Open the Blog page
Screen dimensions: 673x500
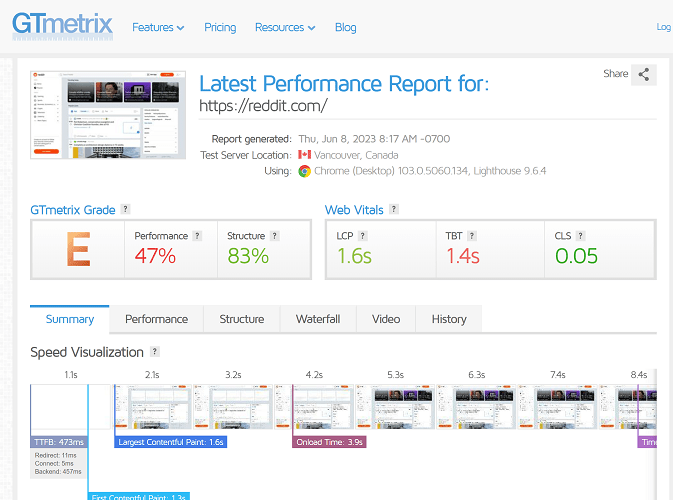[346, 27]
